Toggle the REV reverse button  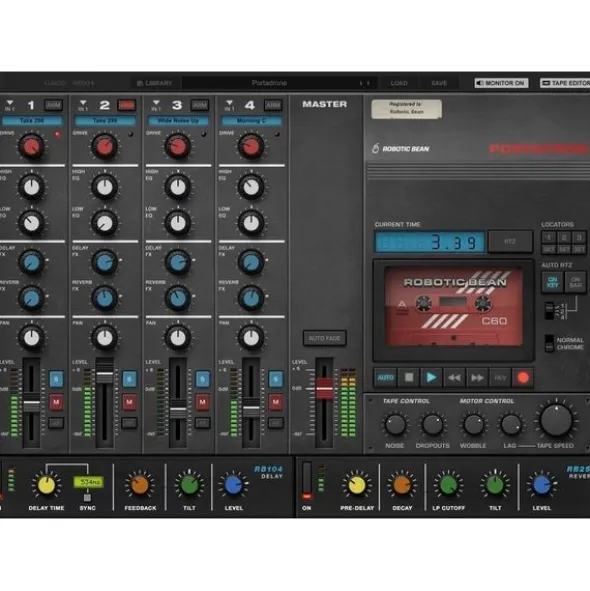click(500, 377)
